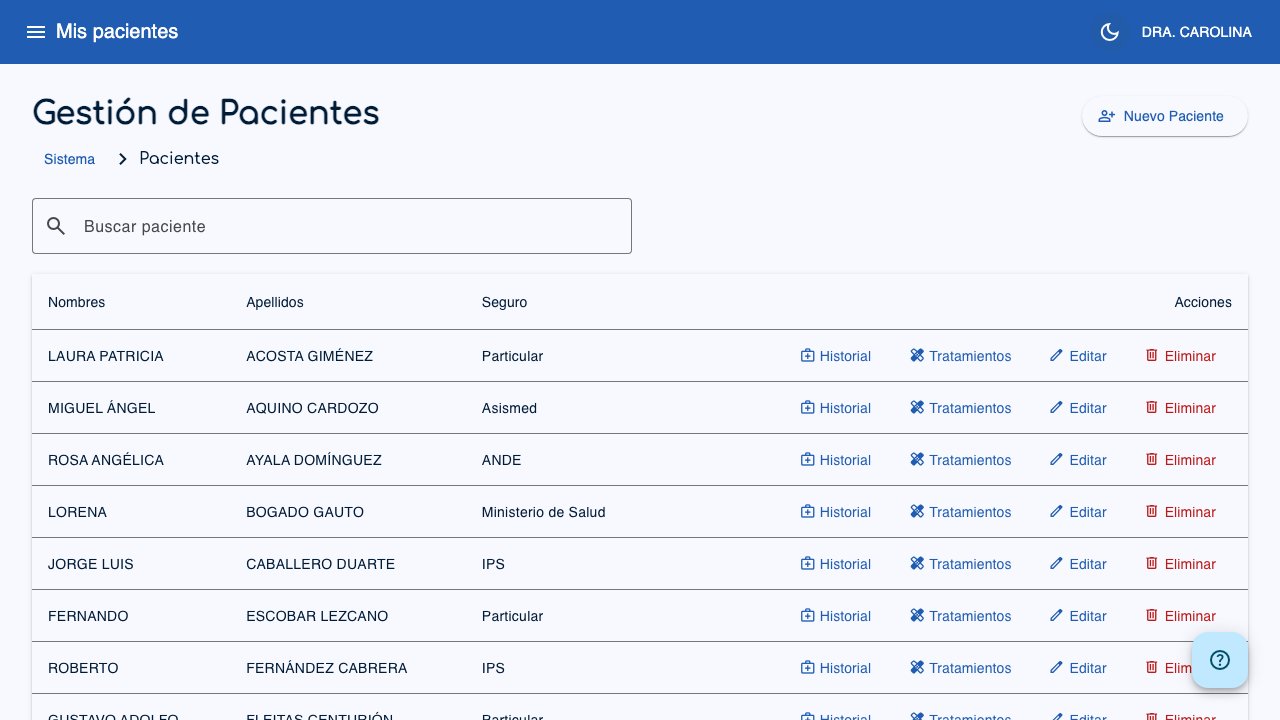Select the Pacientes breadcrumb item

(x=179, y=159)
